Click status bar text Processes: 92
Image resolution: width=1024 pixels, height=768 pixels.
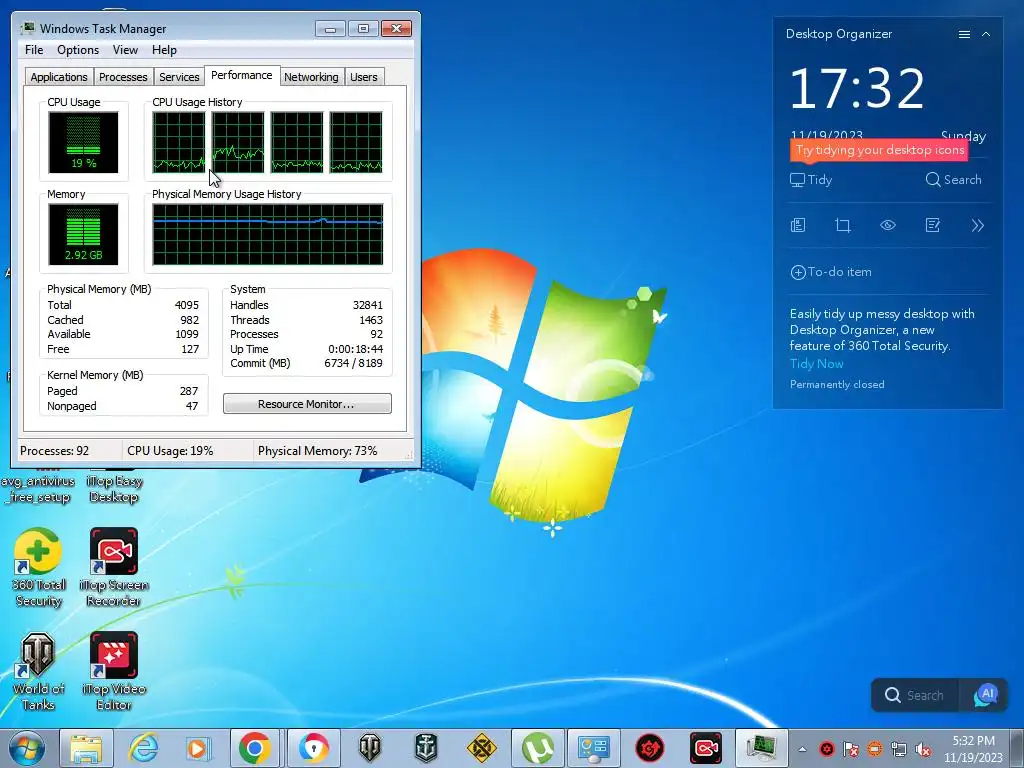pyautogui.click(x=54, y=451)
